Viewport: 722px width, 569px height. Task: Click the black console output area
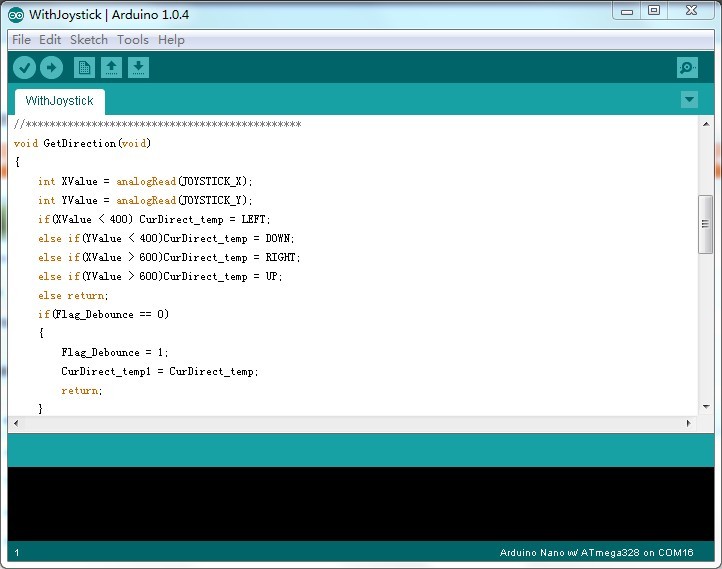pos(361,504)
